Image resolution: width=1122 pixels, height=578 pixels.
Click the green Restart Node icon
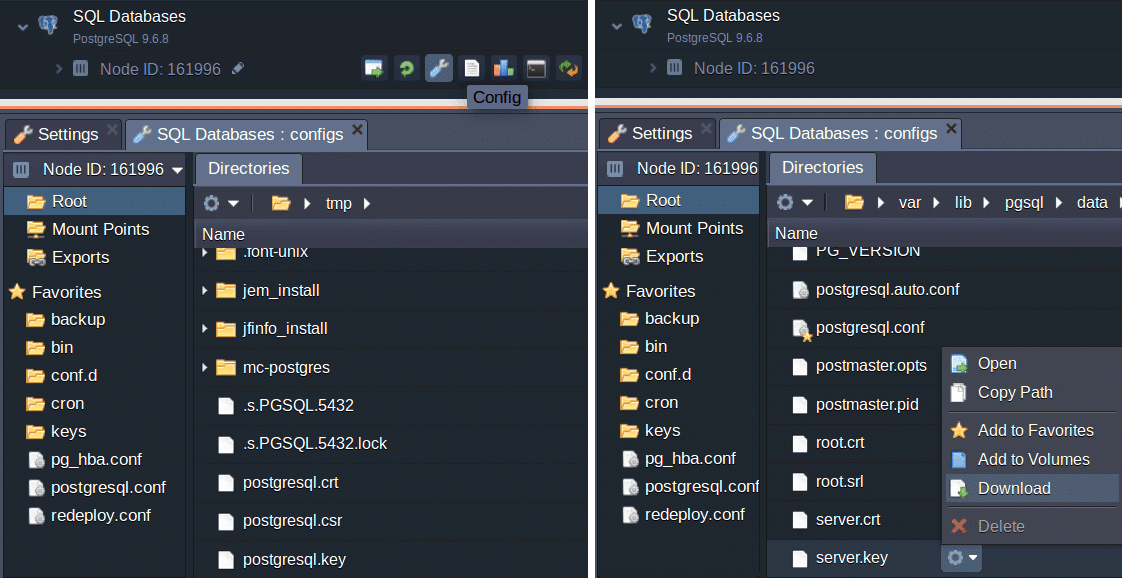point(406,69)
